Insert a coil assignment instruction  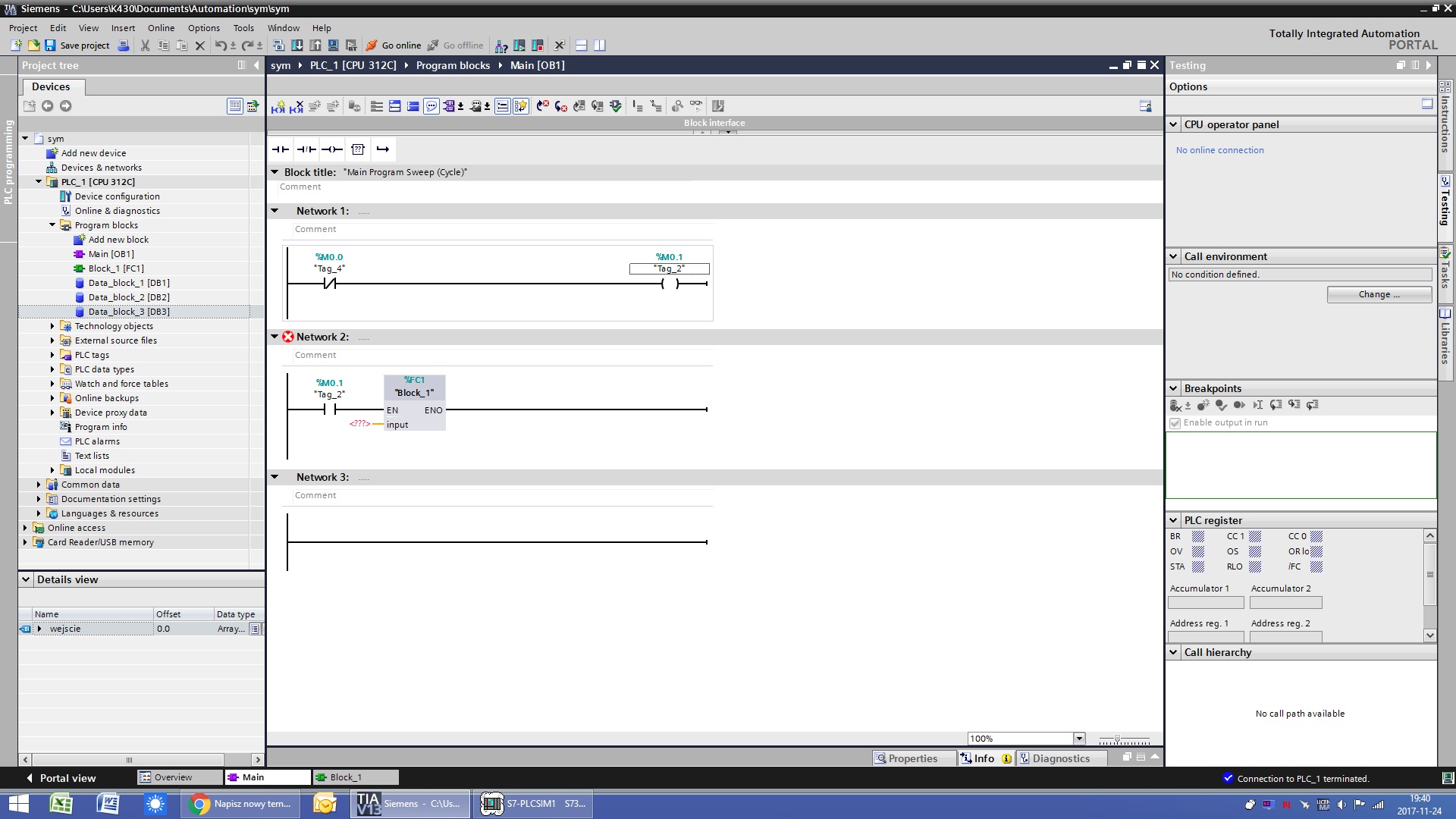point(332,149)
